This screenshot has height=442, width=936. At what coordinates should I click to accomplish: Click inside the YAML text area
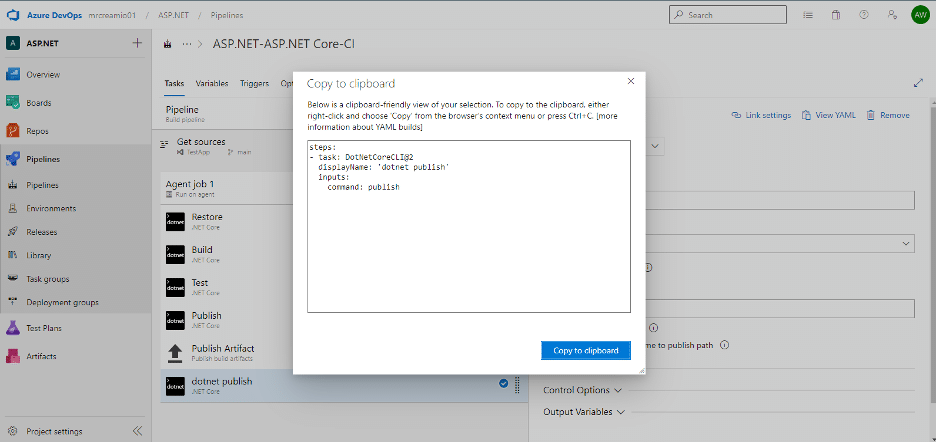tap(469, 226)
